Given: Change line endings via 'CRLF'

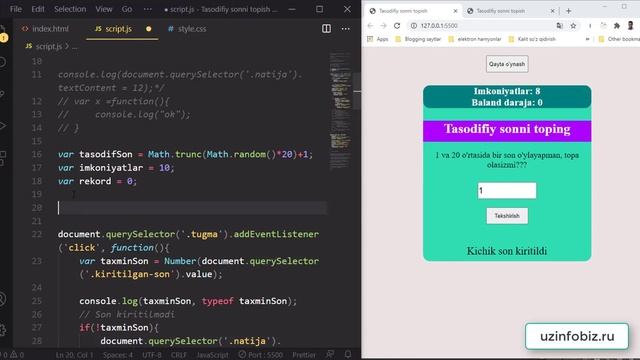Looking at the screenshot, I should [x=178, y=355].
